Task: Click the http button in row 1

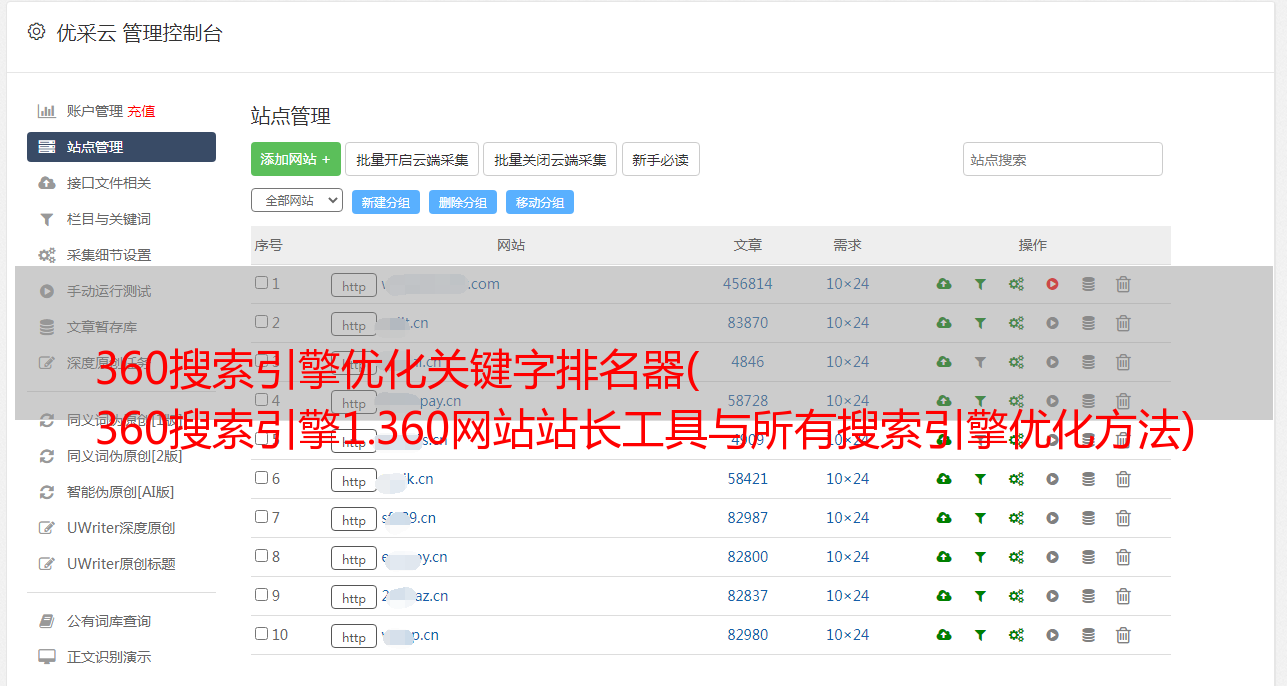Action: pos(354,285)
